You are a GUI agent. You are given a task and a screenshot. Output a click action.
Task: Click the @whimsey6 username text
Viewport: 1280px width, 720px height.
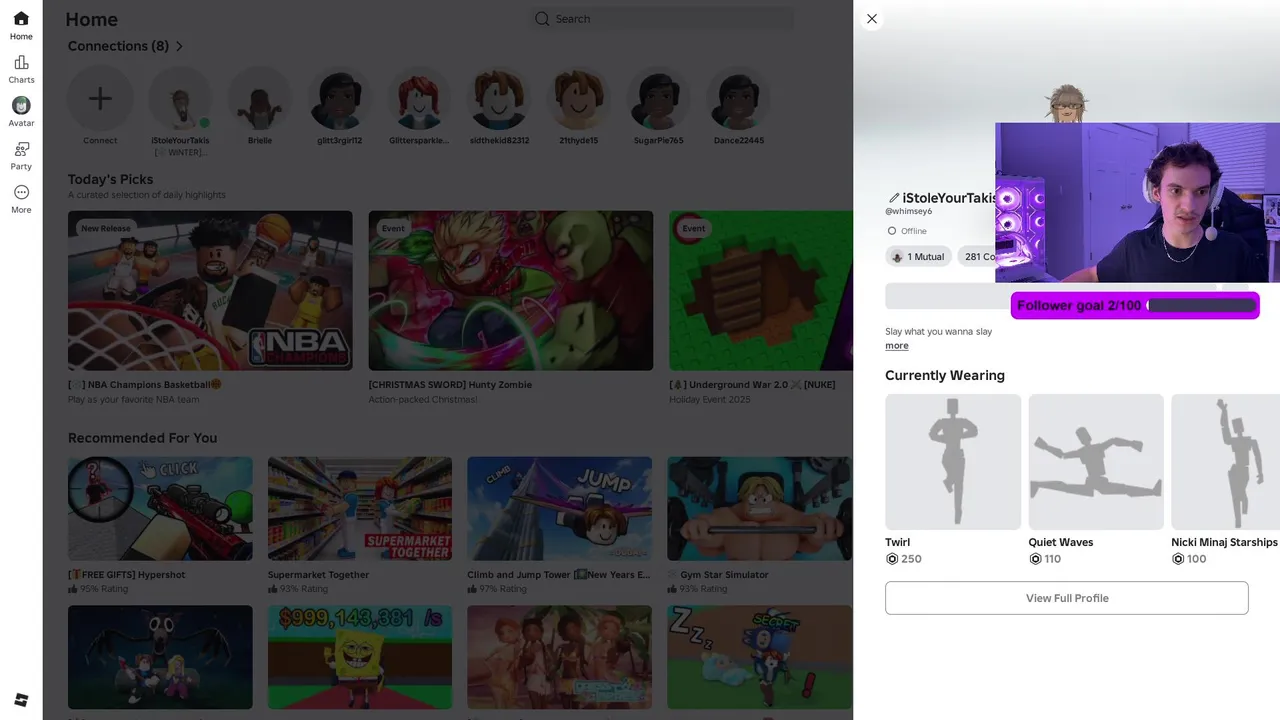[908, 212]
